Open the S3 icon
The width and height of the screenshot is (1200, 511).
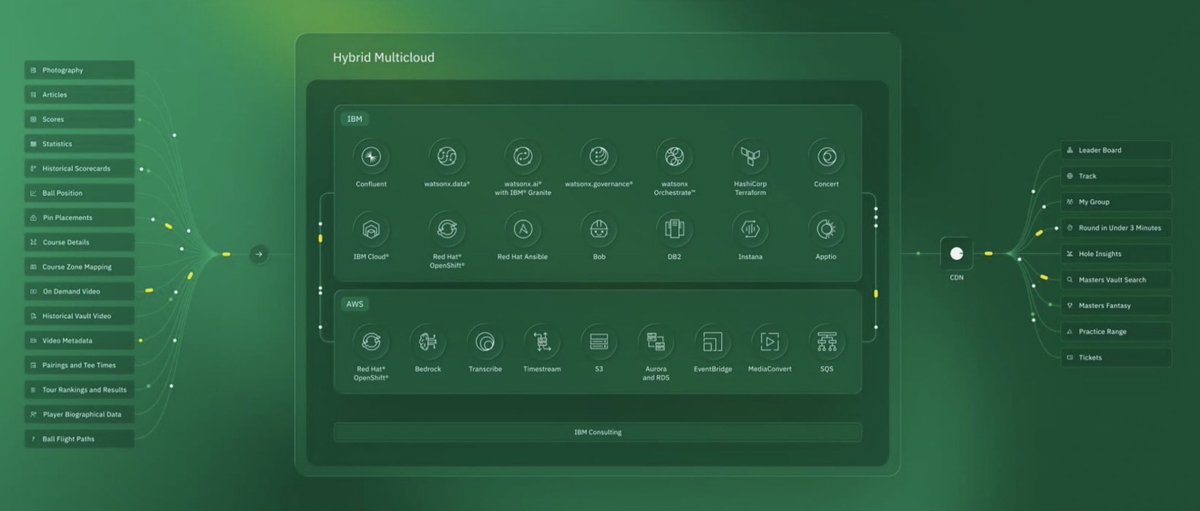pyautogui.click(x=599, y=341)
